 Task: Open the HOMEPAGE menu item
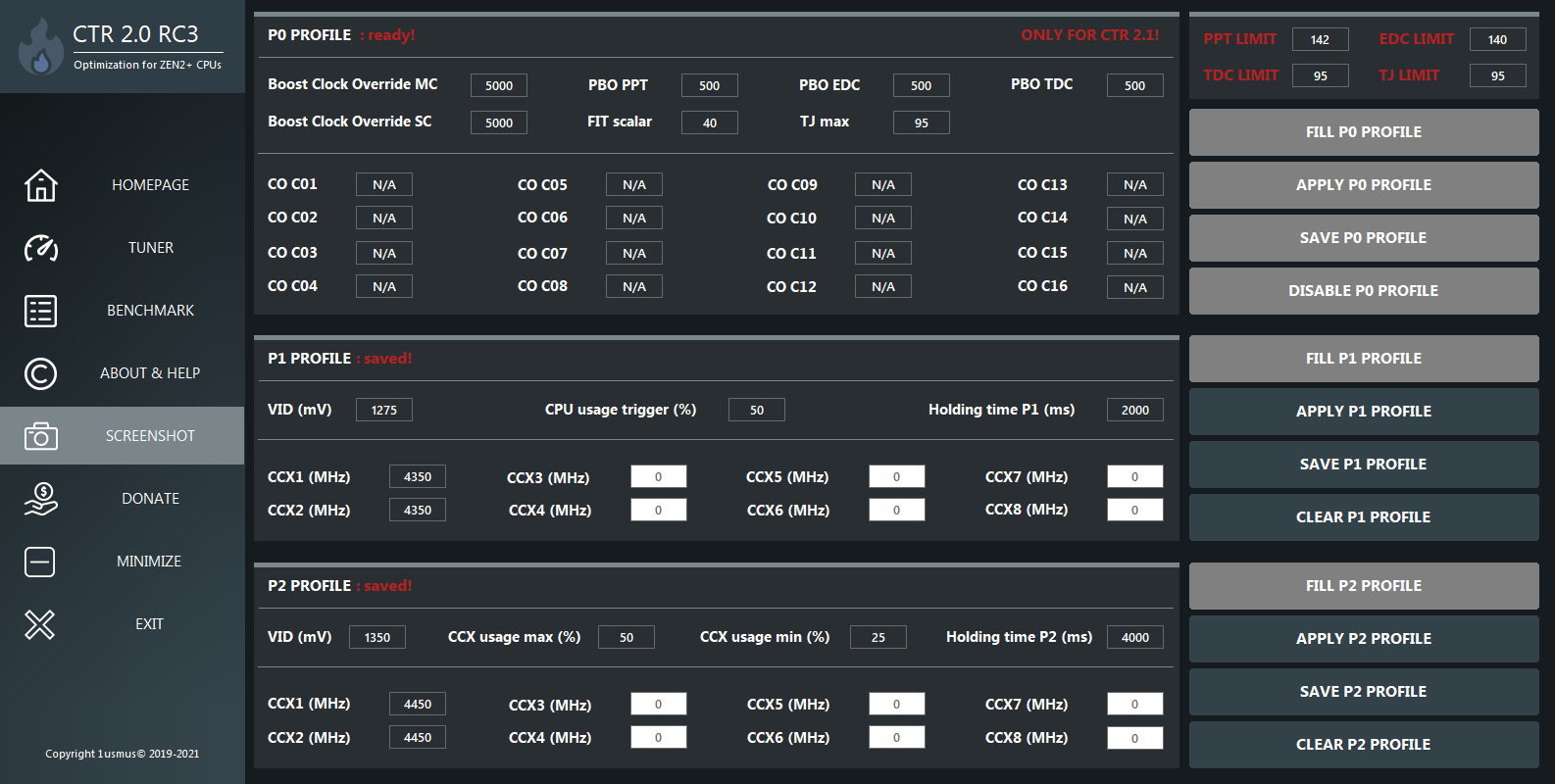(x=150, y=185)
